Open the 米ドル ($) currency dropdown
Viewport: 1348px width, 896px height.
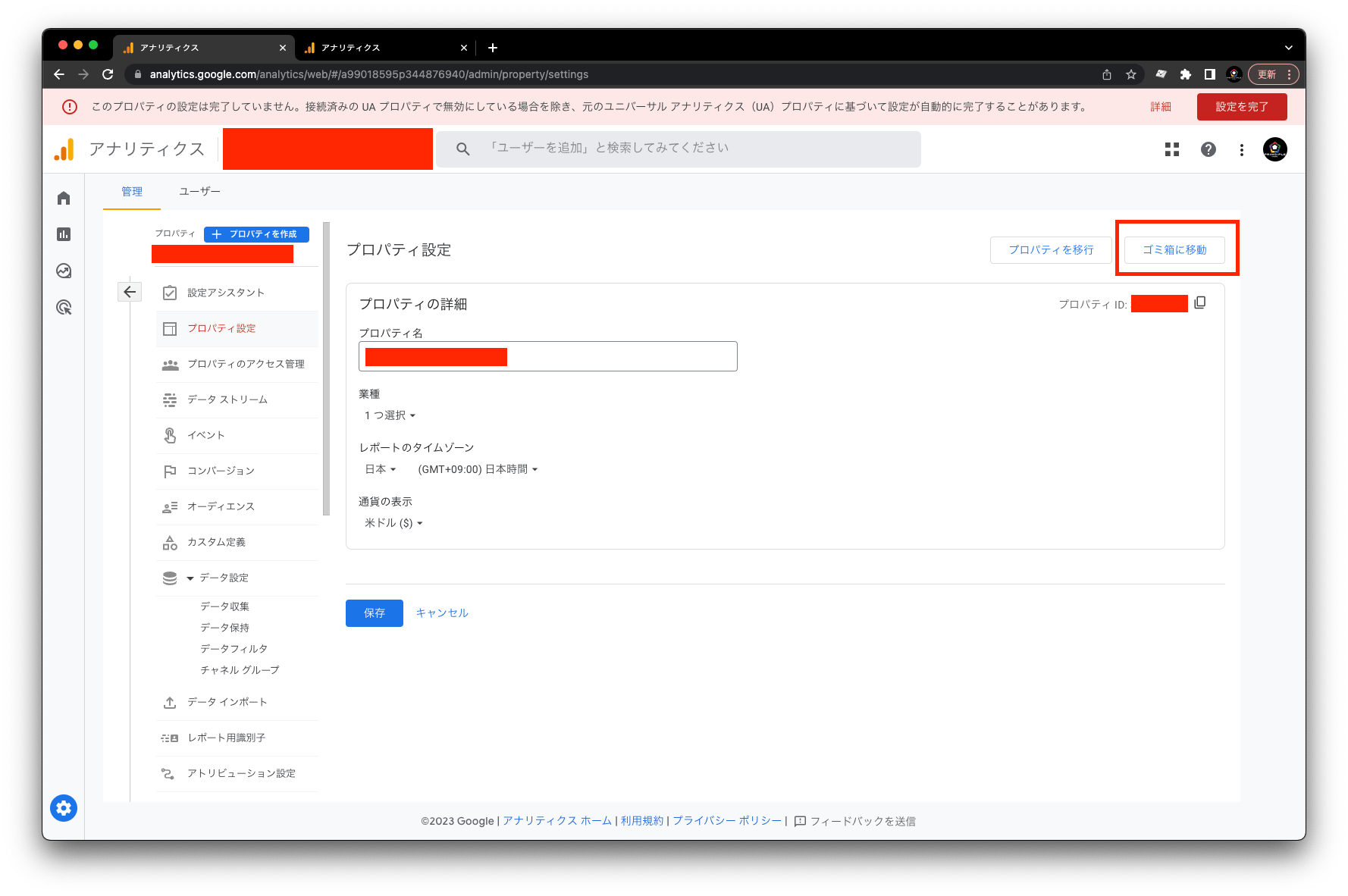click(x=393, y=523)
